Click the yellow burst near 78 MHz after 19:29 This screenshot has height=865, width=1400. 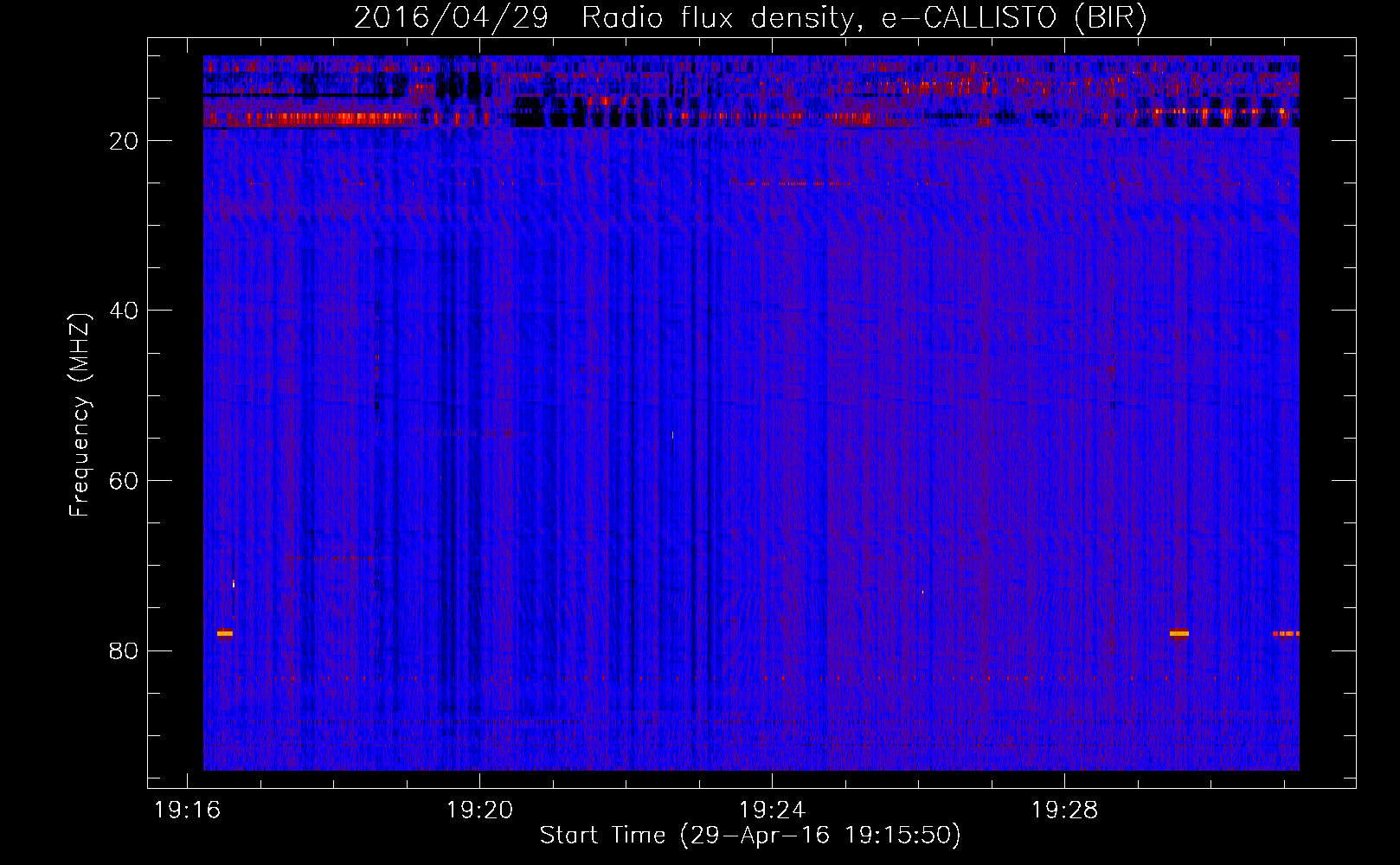click(1178, 633)
